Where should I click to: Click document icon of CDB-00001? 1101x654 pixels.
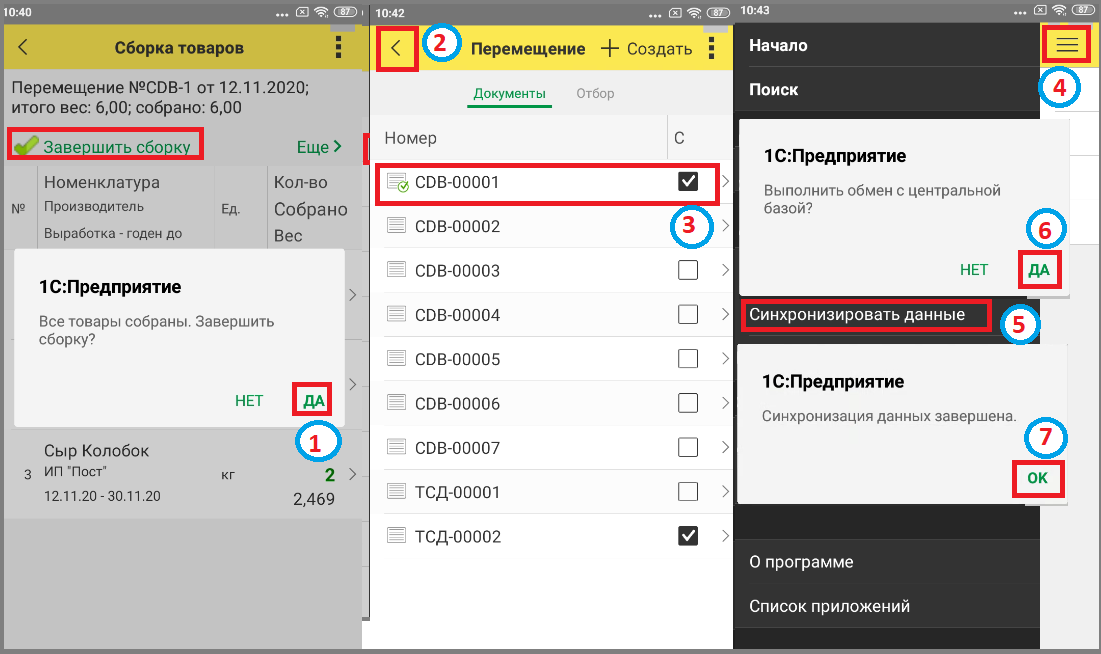[x=397, y=182]
